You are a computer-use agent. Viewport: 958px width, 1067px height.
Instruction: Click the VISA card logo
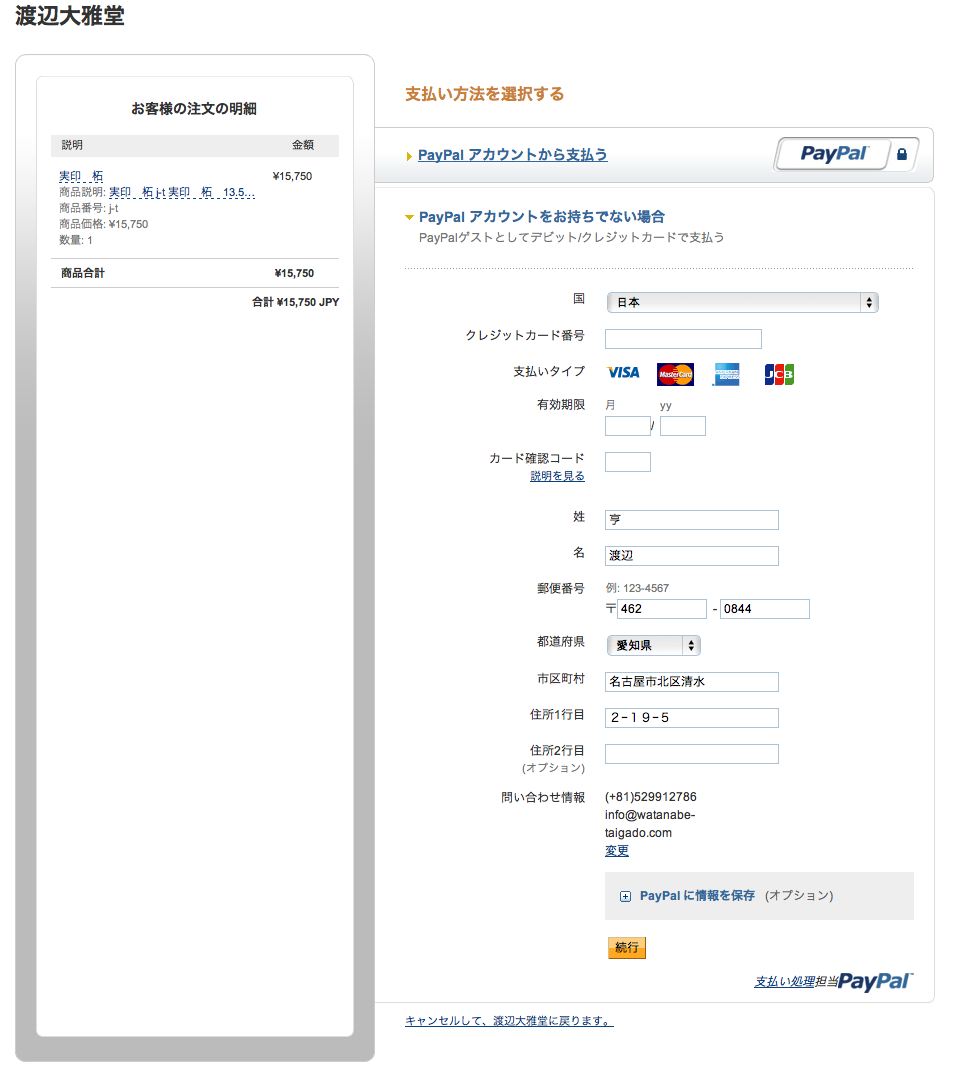(x=623, y=372)
